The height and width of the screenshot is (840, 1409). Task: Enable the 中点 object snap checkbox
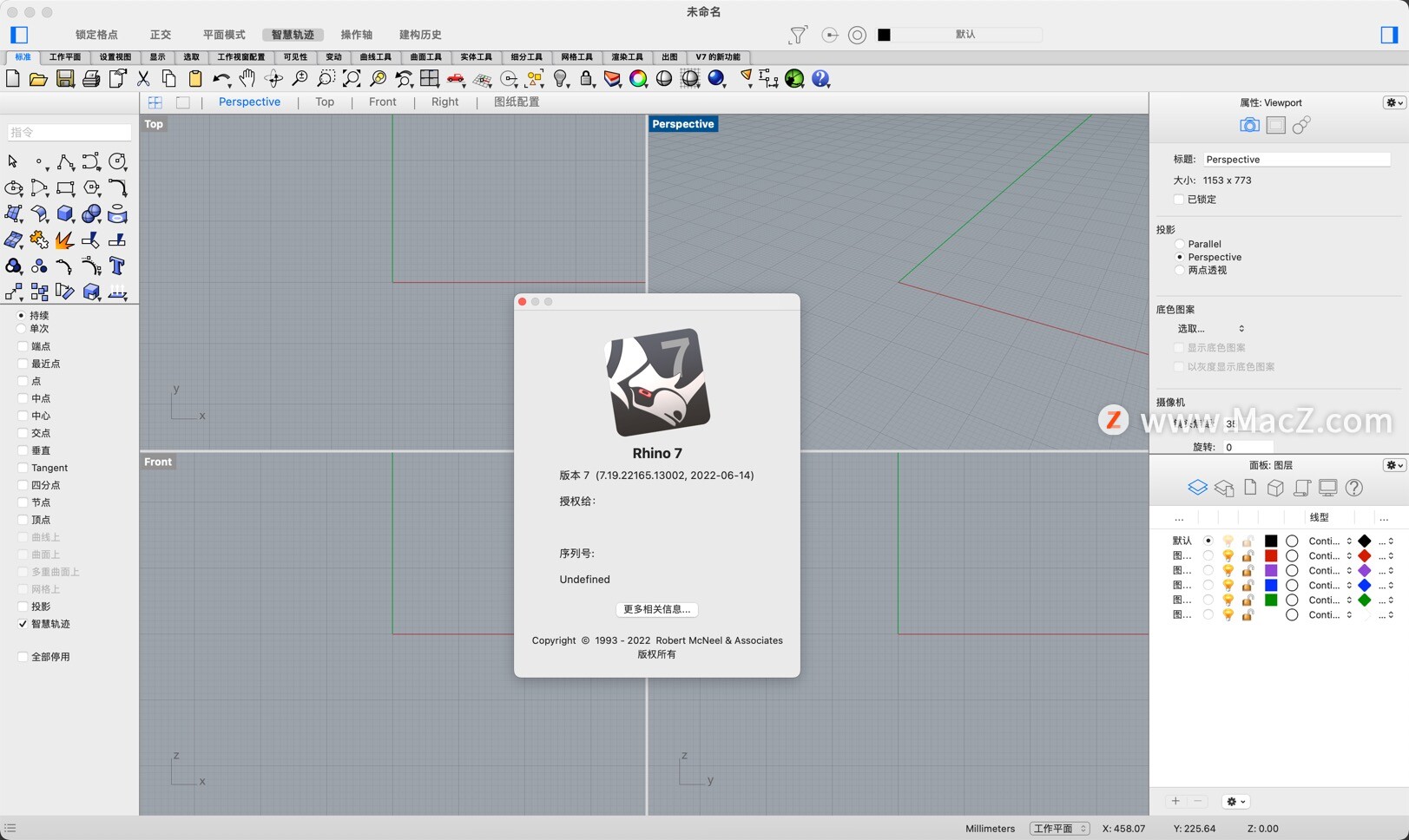(23, 398)
